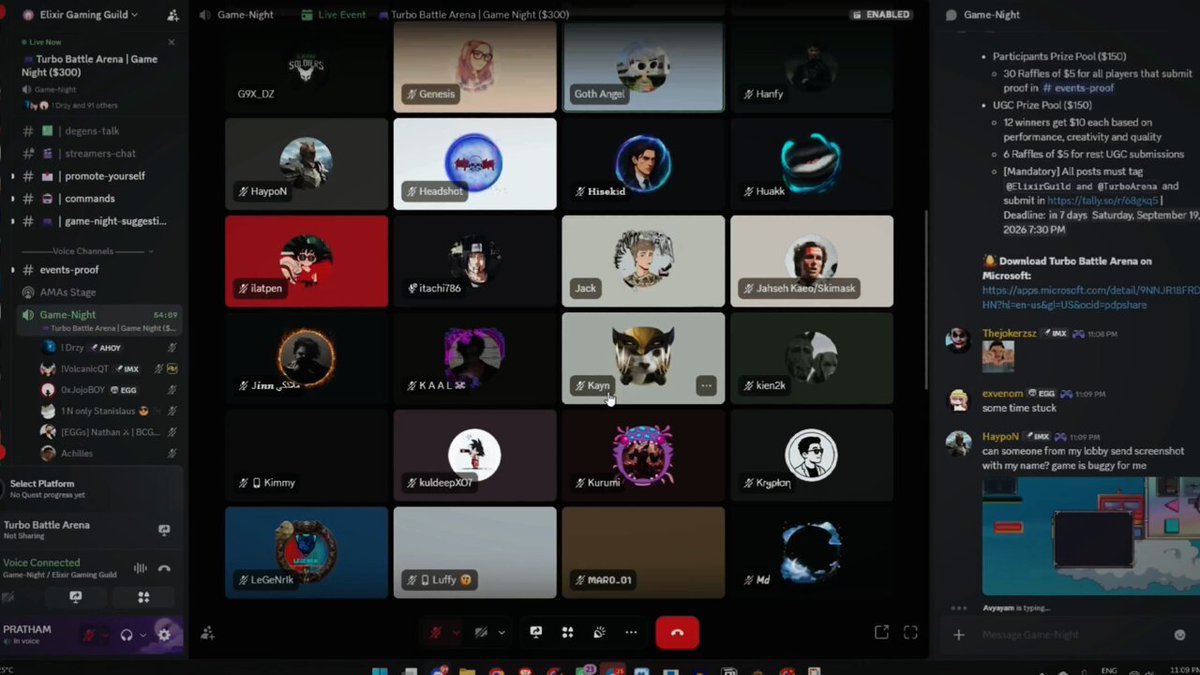Open the emoji picker in message box
Viewport: 1200px width, 675px height.
click(x=1179, y=635)
